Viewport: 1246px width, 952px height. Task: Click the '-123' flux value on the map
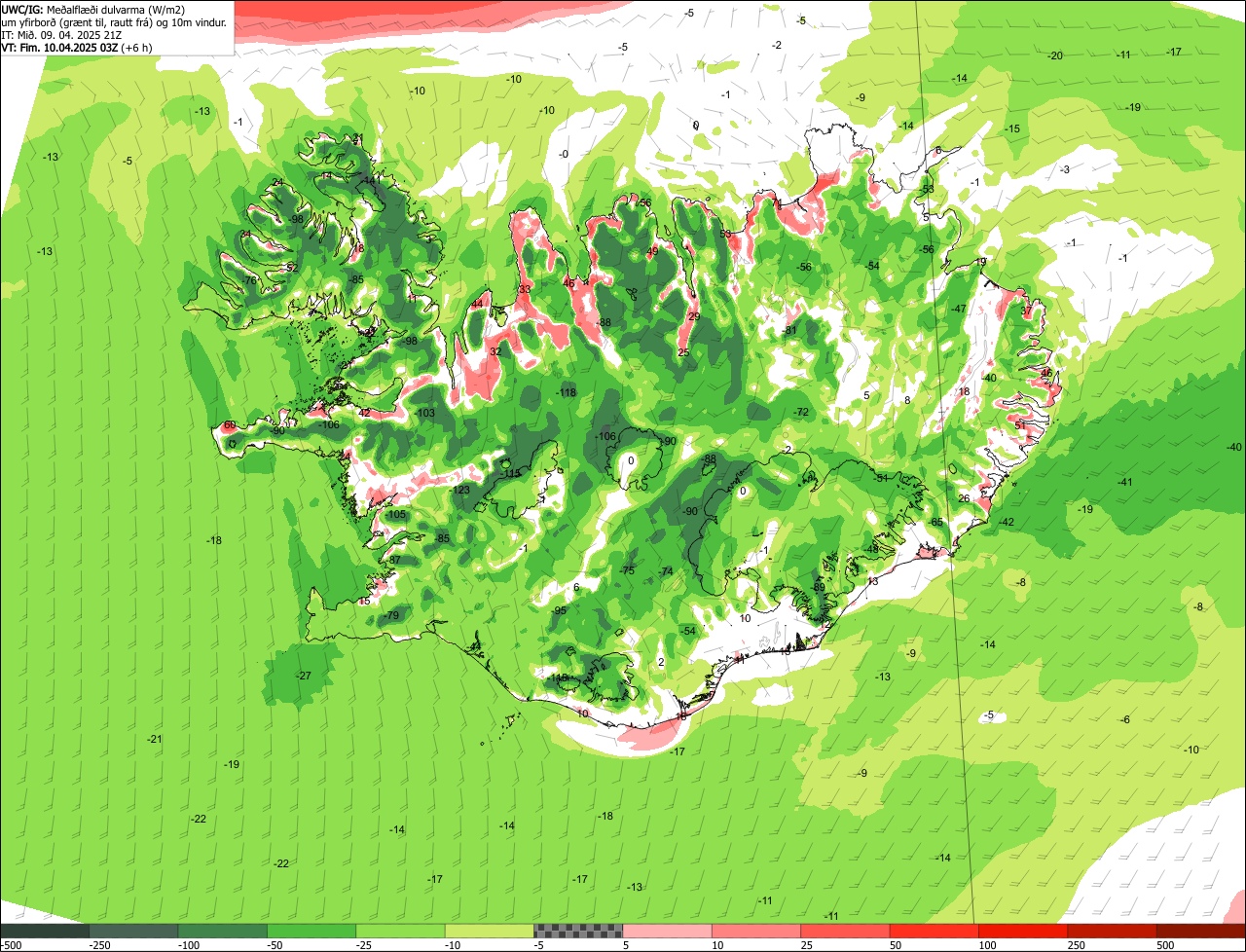pos(461,490)
